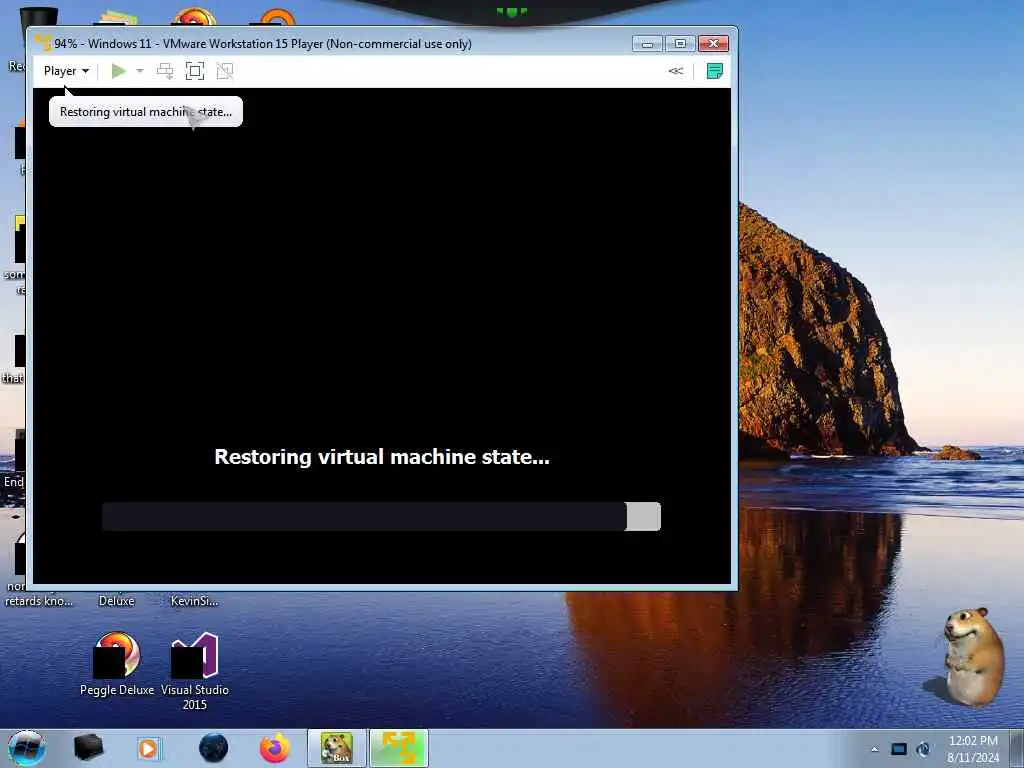
Task: Click the Unity mode toolbar icon
Action: (x=225, y=71)
